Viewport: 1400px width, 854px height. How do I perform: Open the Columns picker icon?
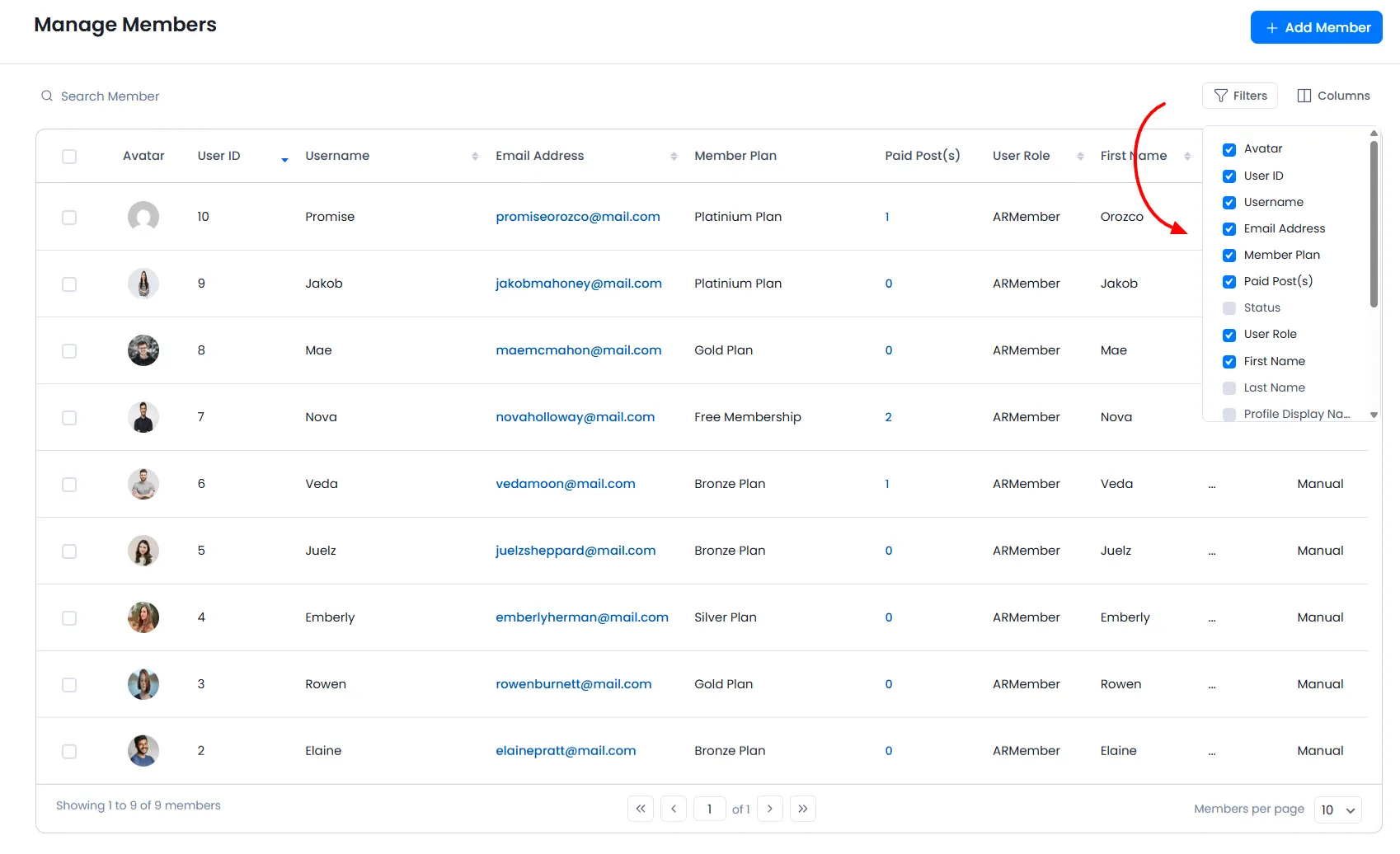pyautogui.click(x=1304, y=96)
